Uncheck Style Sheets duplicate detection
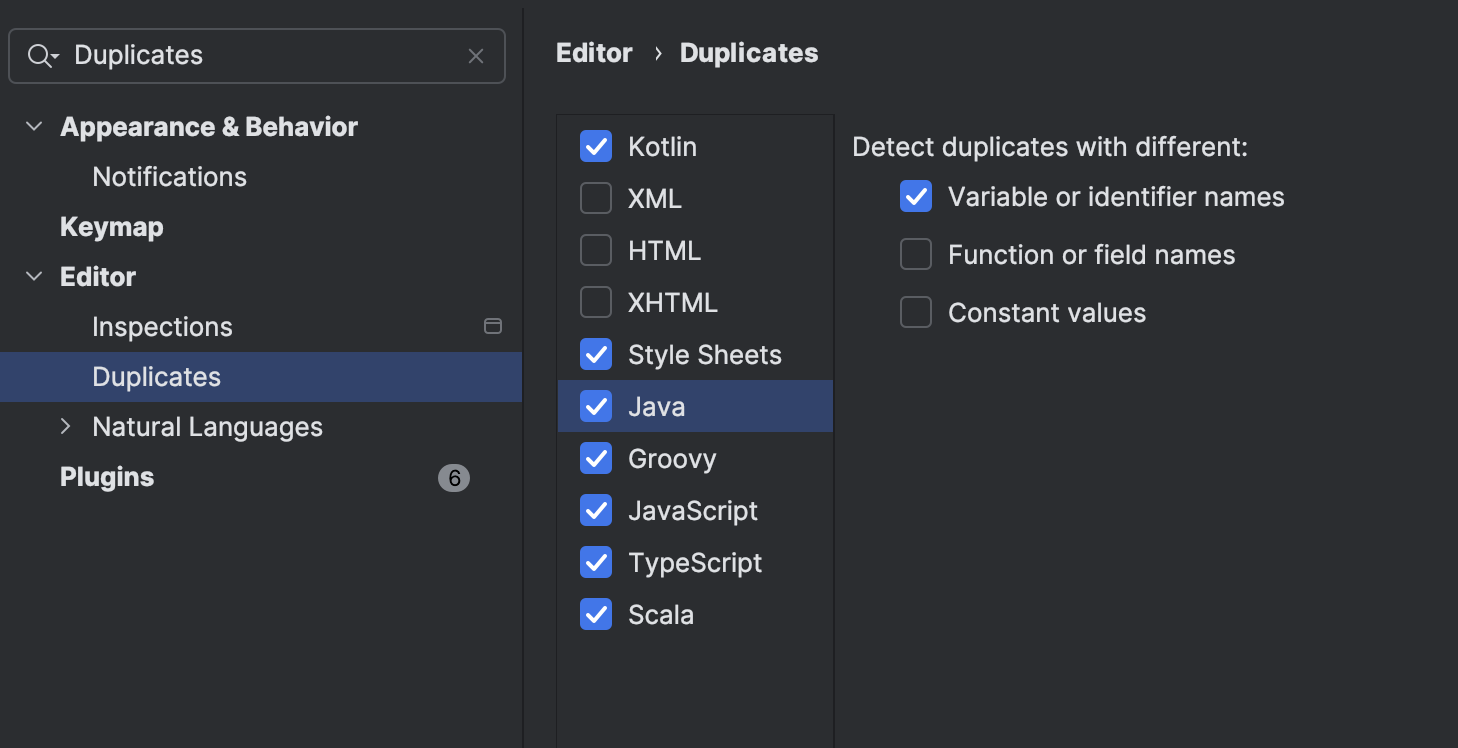Screen dimensions: 1458x748 point(595,354)
